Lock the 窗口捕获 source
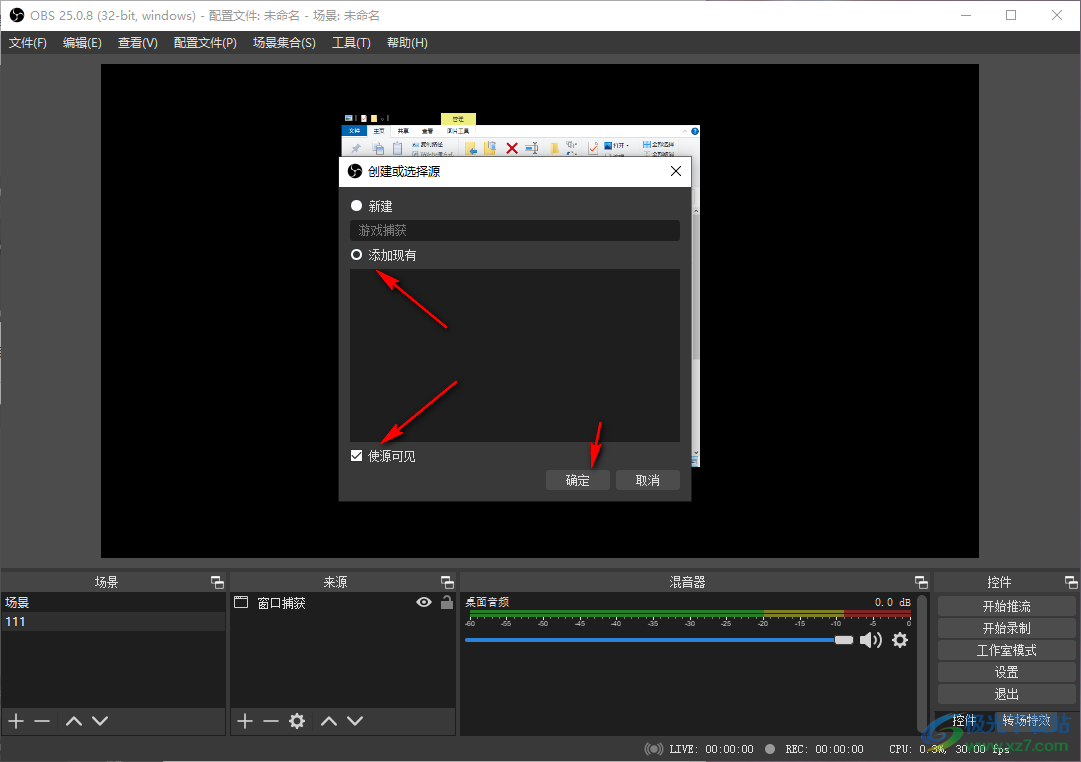The image size is (1081, 762). coord(447,603)
